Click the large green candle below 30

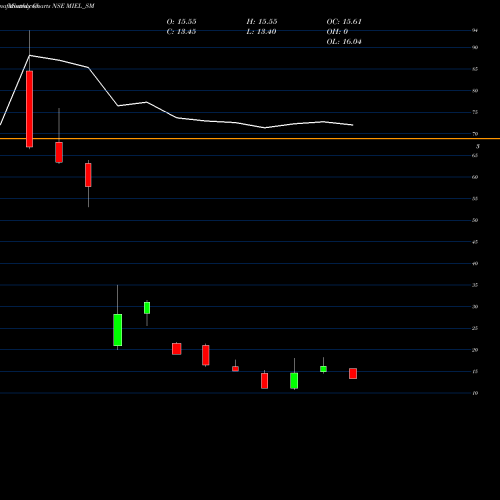tap(118, 330)
